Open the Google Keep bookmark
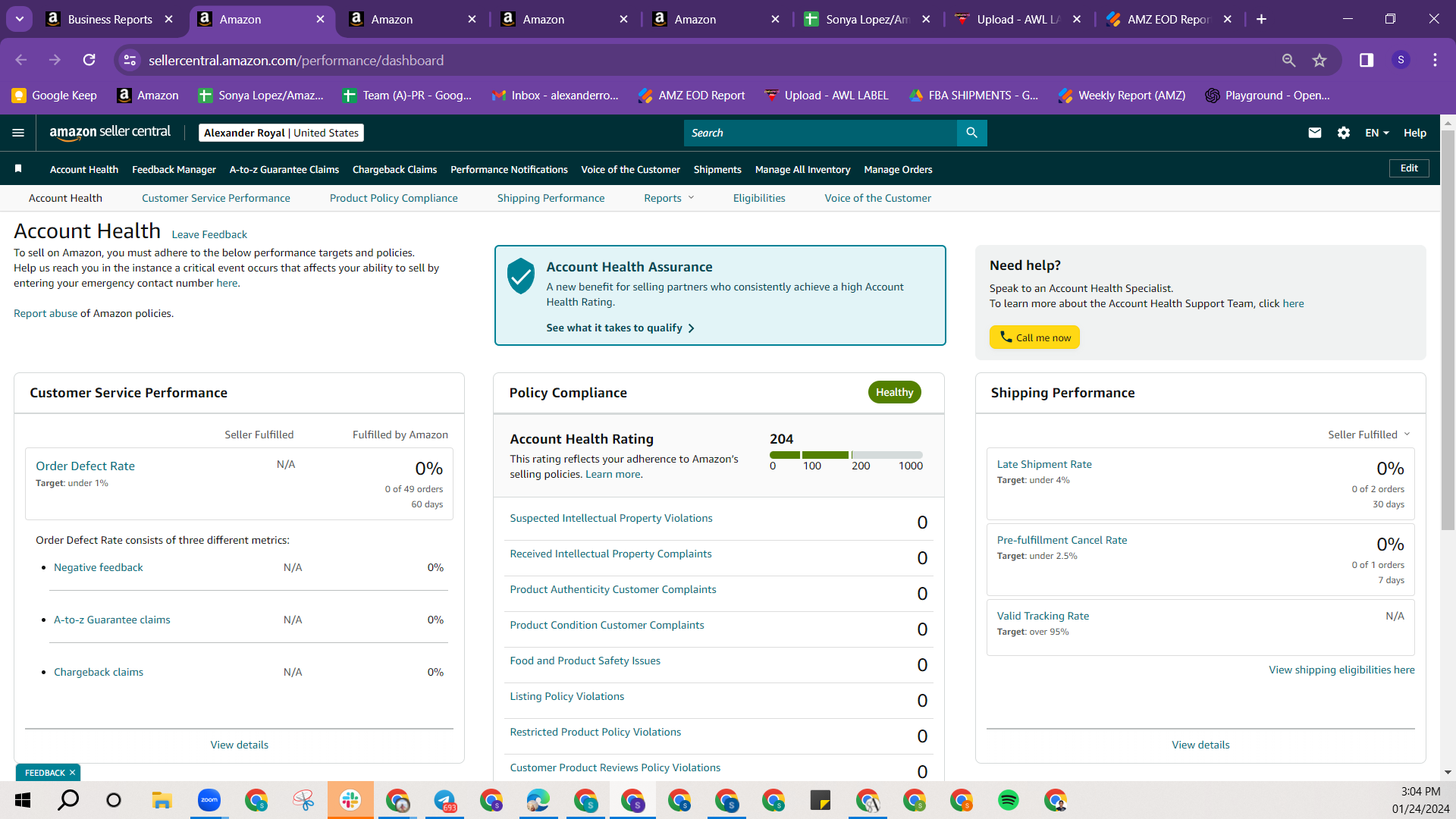This screenshot has width=1456, height=819. pyautogui.click(x=55, y=96)
